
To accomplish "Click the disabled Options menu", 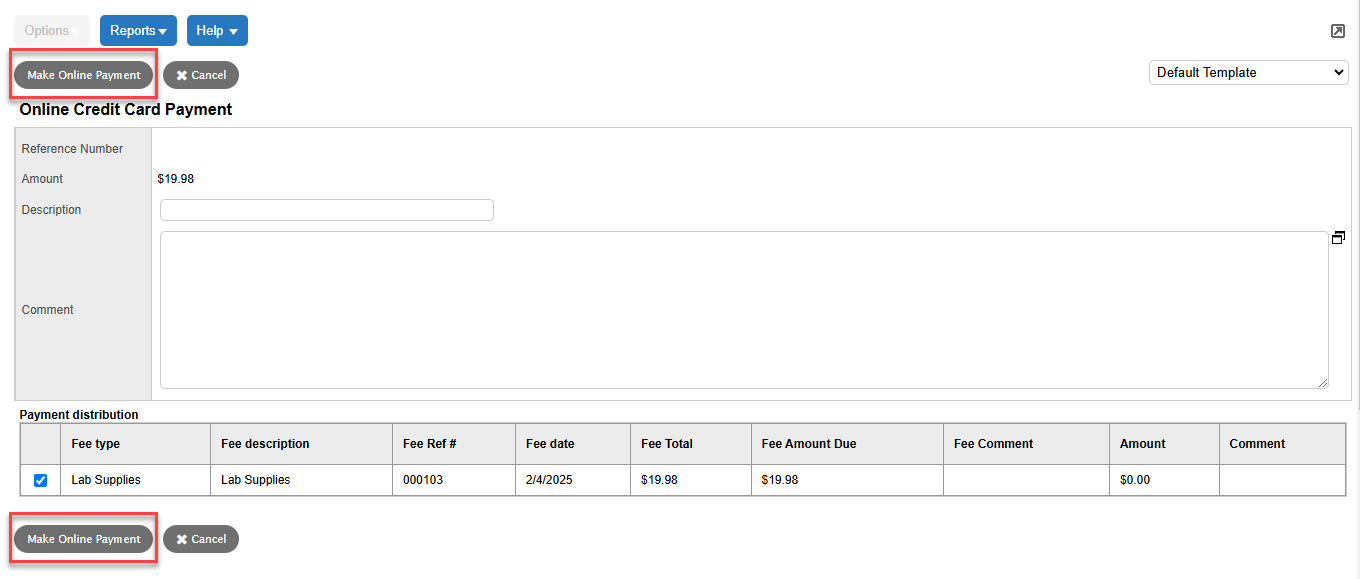I will pyautogui.click(x=51, y=30).
